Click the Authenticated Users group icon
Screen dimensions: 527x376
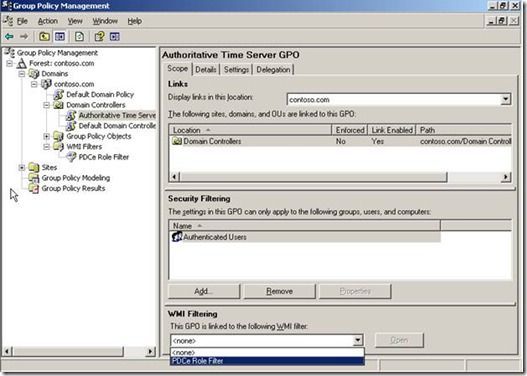177,237
